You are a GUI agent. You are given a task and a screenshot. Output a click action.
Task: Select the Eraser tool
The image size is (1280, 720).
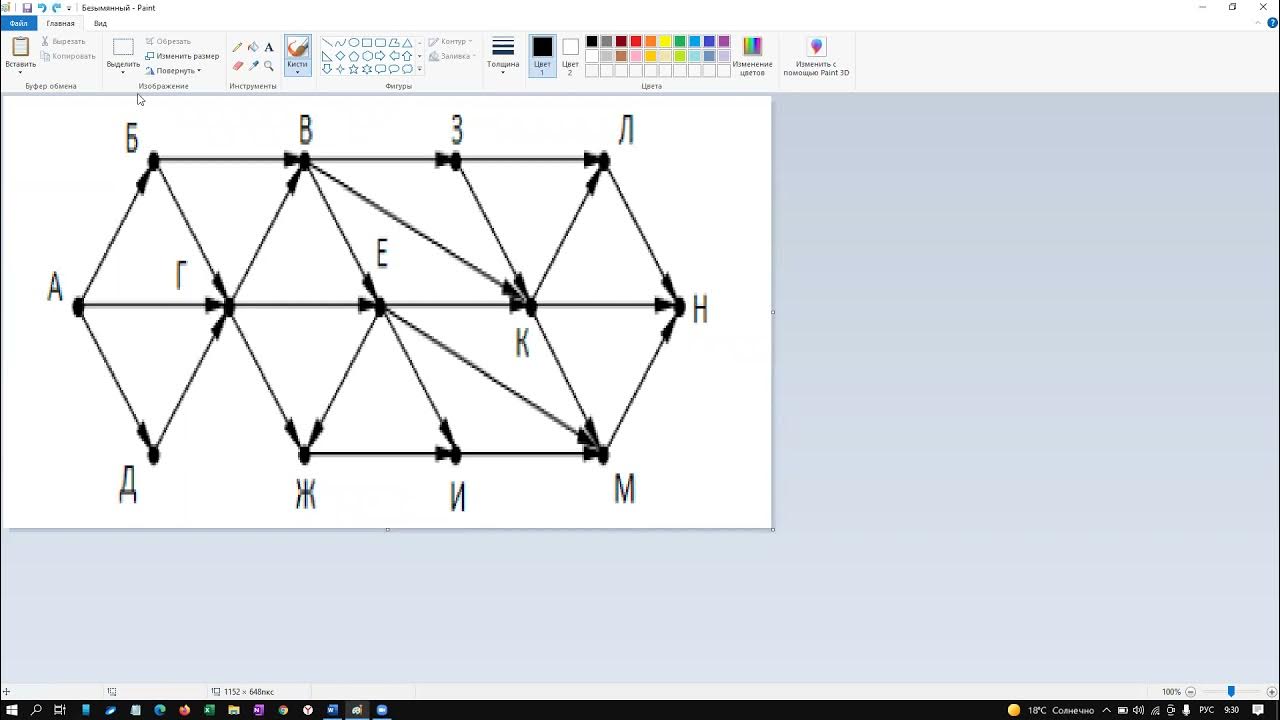click(x=237, y=66)
